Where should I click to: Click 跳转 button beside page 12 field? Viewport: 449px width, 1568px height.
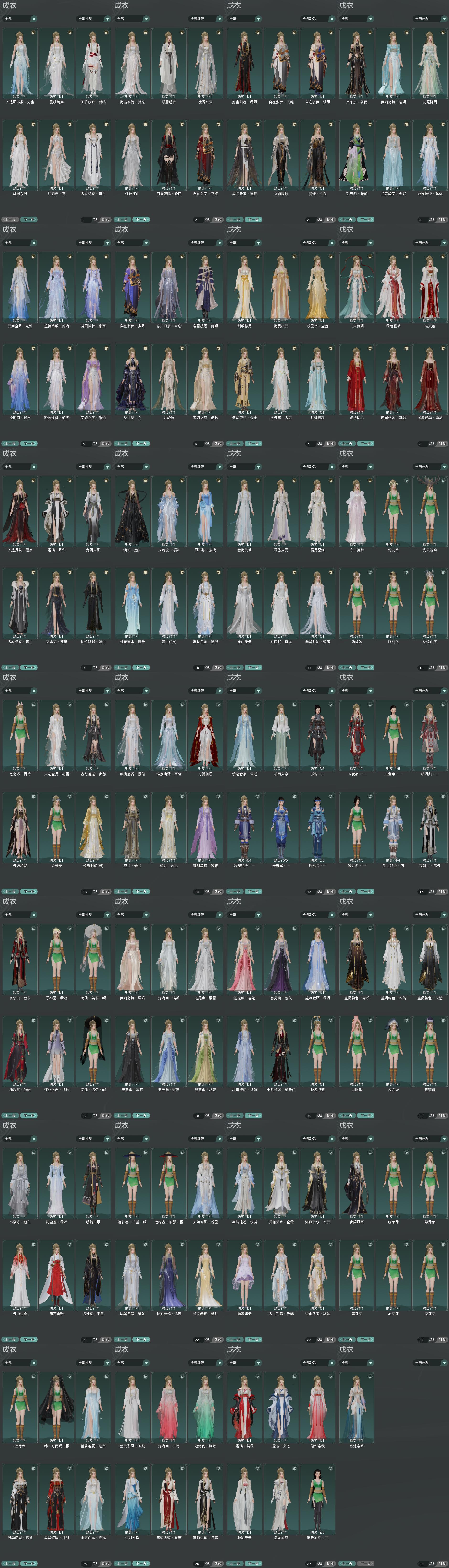pos(442,668)
